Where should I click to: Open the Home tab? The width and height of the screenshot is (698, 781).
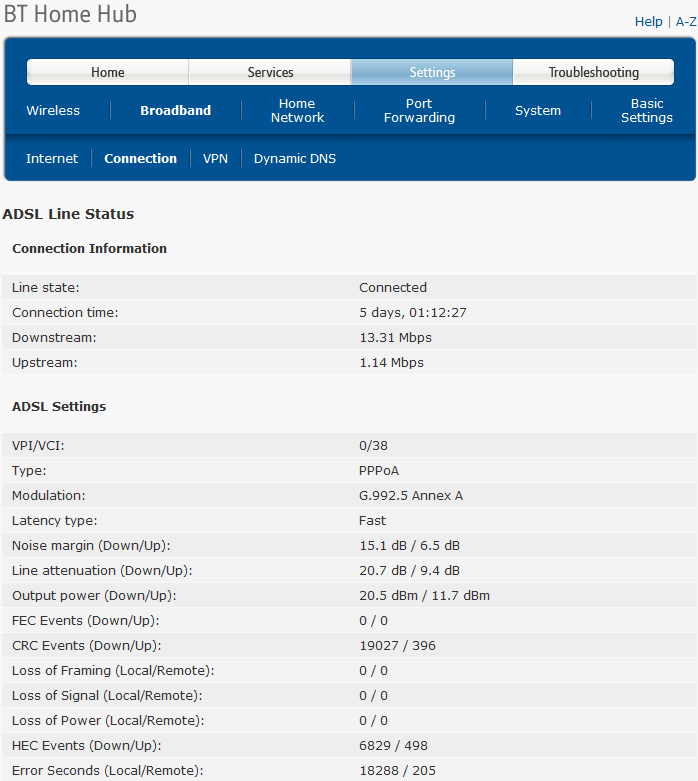[108, 72]
